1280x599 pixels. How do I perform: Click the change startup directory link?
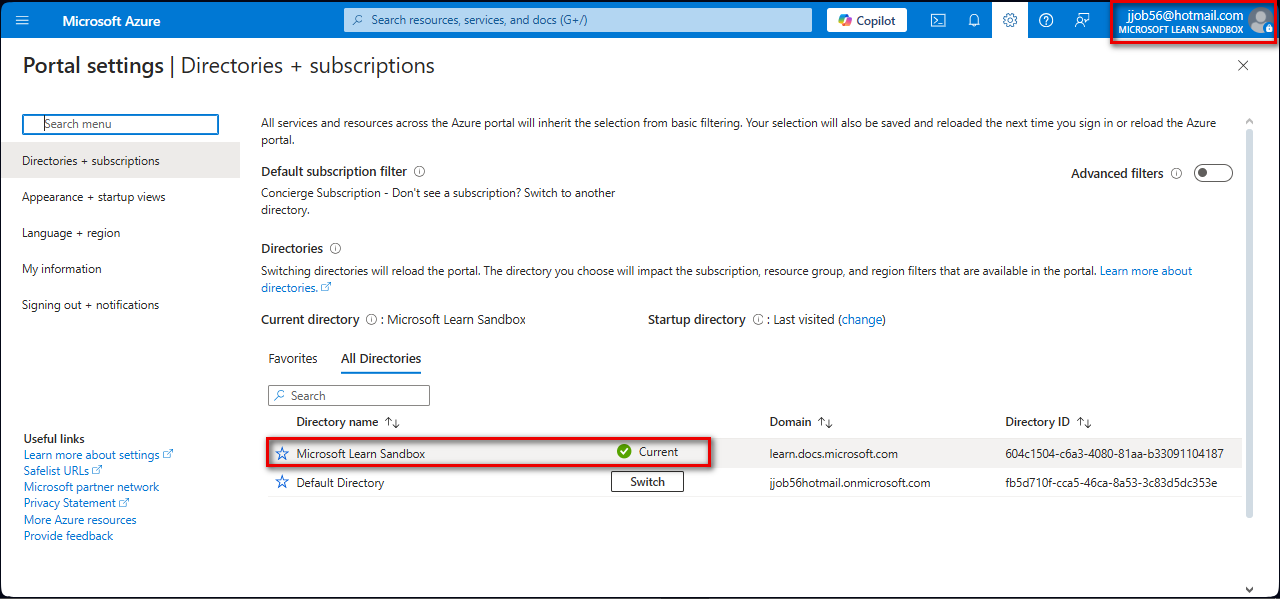coord(862,320)
